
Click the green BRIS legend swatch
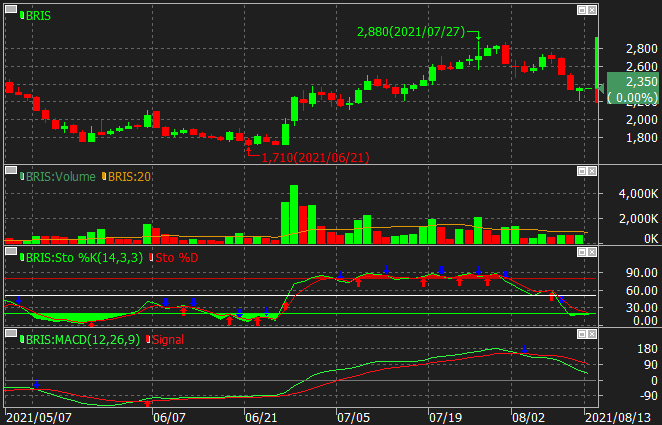[22, 16]
